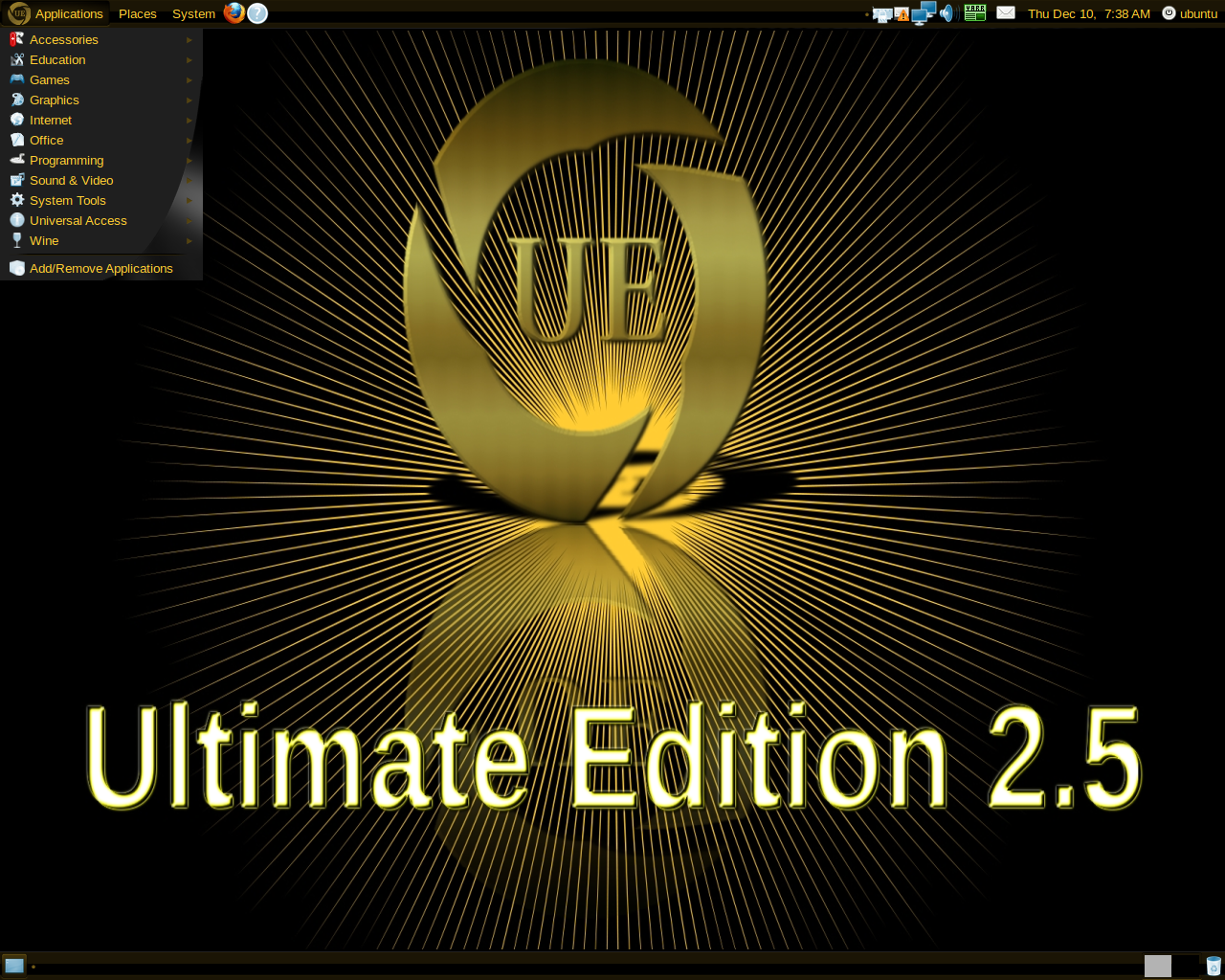This screenshot has width=1225, height=980.
Task: Switch to the first gray workspace
Action: pos(1158,966)
